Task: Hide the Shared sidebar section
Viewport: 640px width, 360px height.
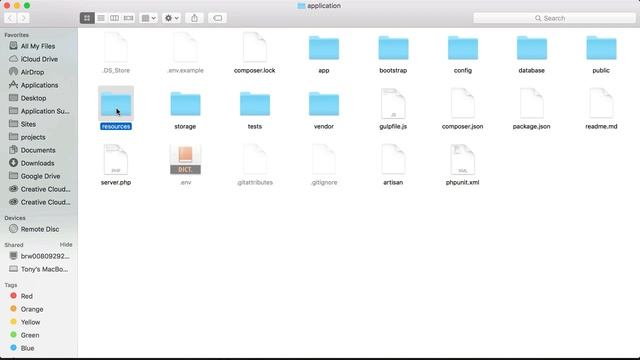Action: coord(66,245)
